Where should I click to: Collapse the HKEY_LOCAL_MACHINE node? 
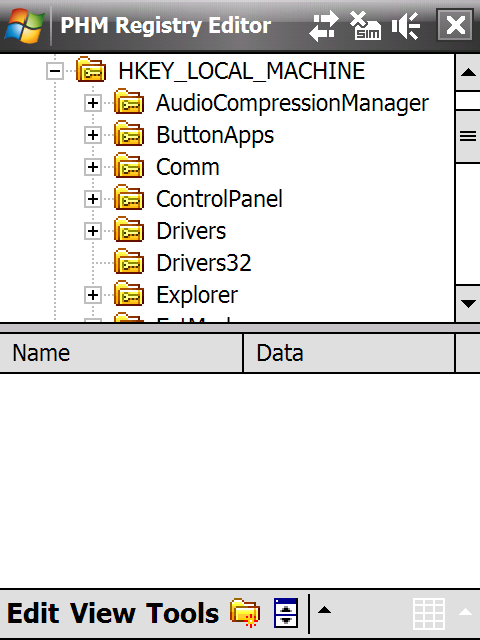point(55,71)
